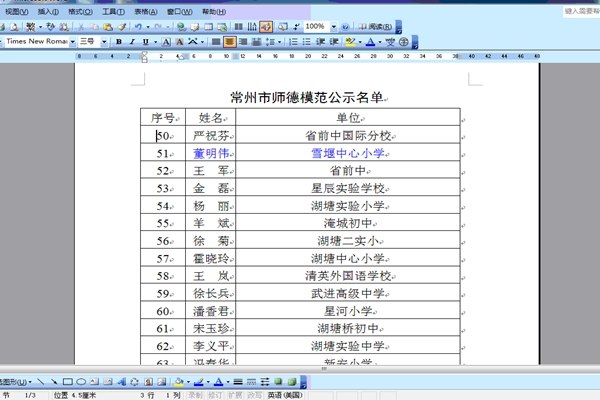Open the zoom 100% dropdown arrow
This screenshot has height=400, width=600.
334,27
